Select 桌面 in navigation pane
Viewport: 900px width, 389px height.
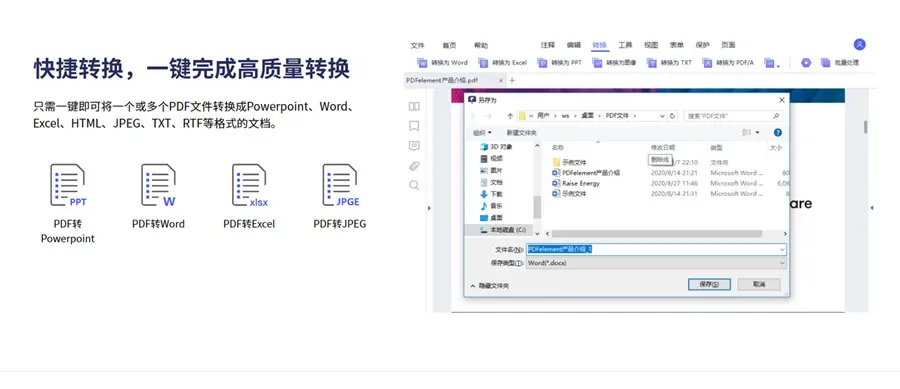coord(491,217)
